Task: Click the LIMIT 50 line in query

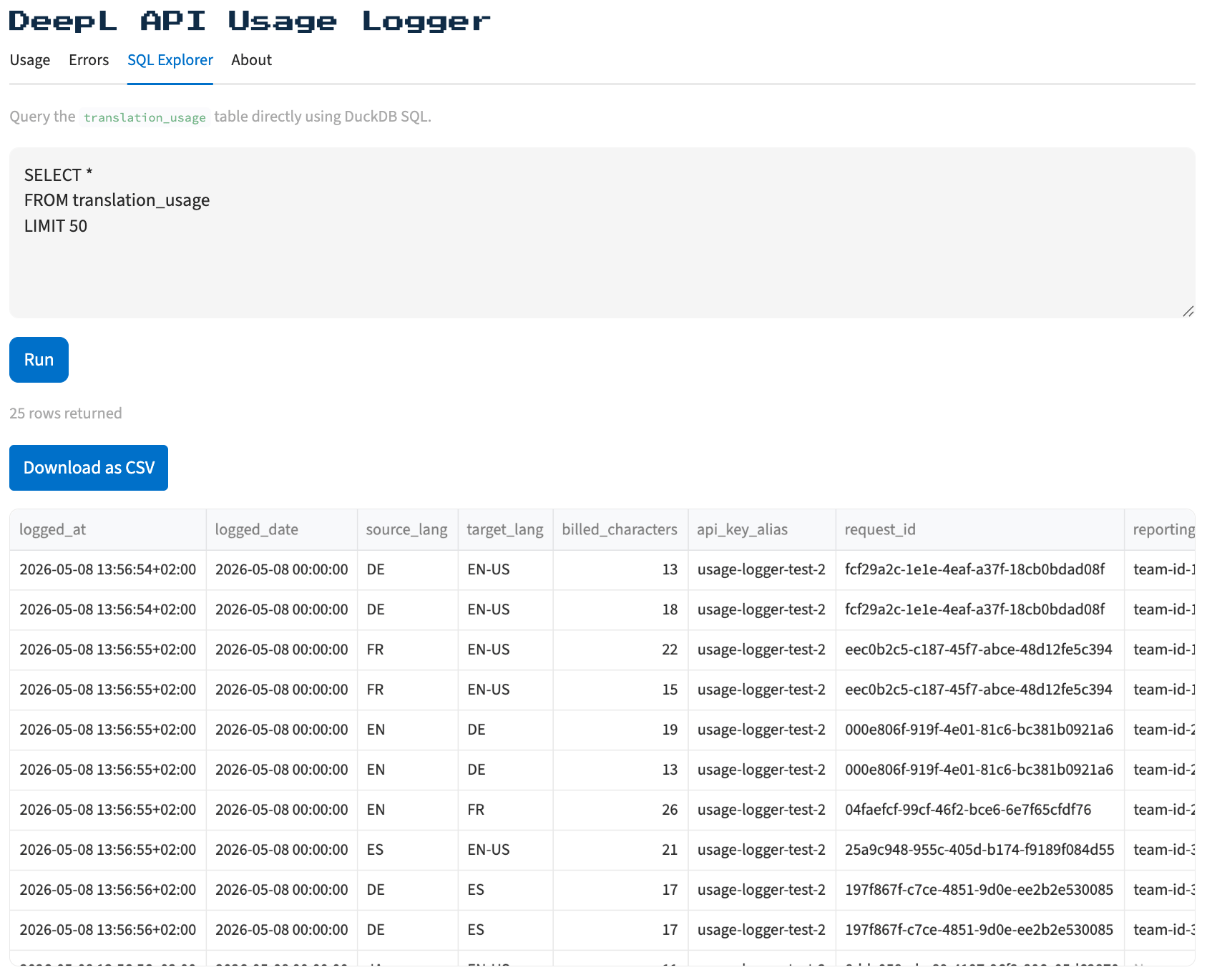Action: pyautogui.click(x=56, y=226)
